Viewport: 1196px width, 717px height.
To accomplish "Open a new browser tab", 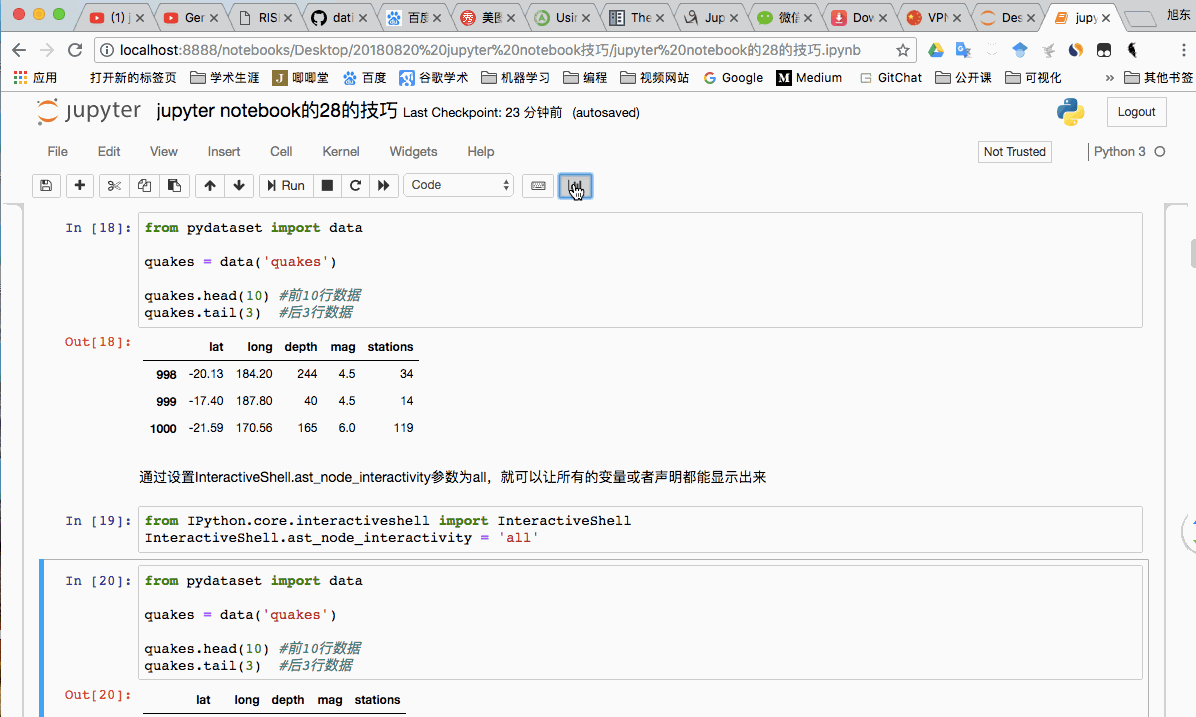I will click(x=1140, y=18).
